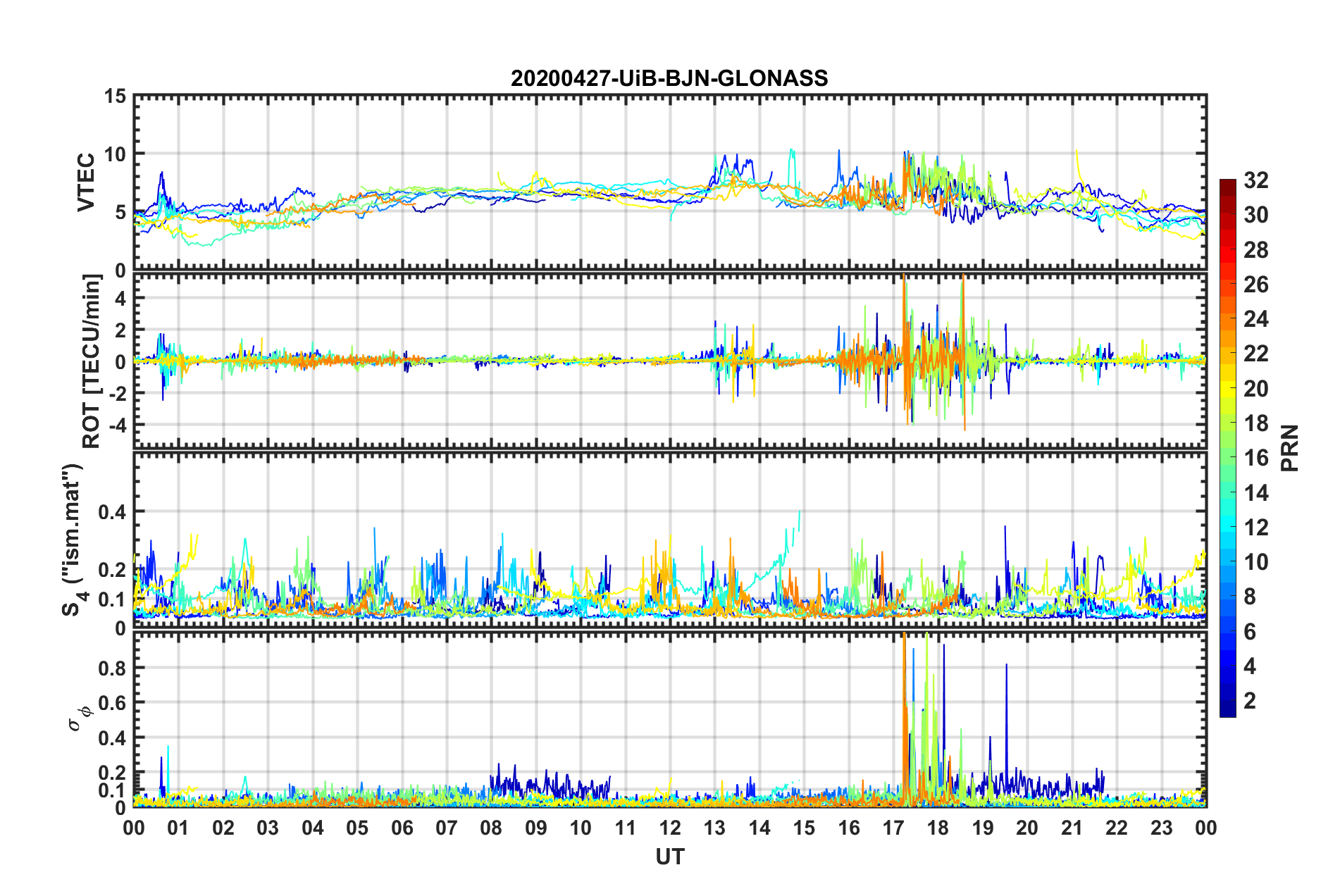Click the sigma phi axis tick 0.6
The height and width of the screenshot is (896, 1340).
112,703
